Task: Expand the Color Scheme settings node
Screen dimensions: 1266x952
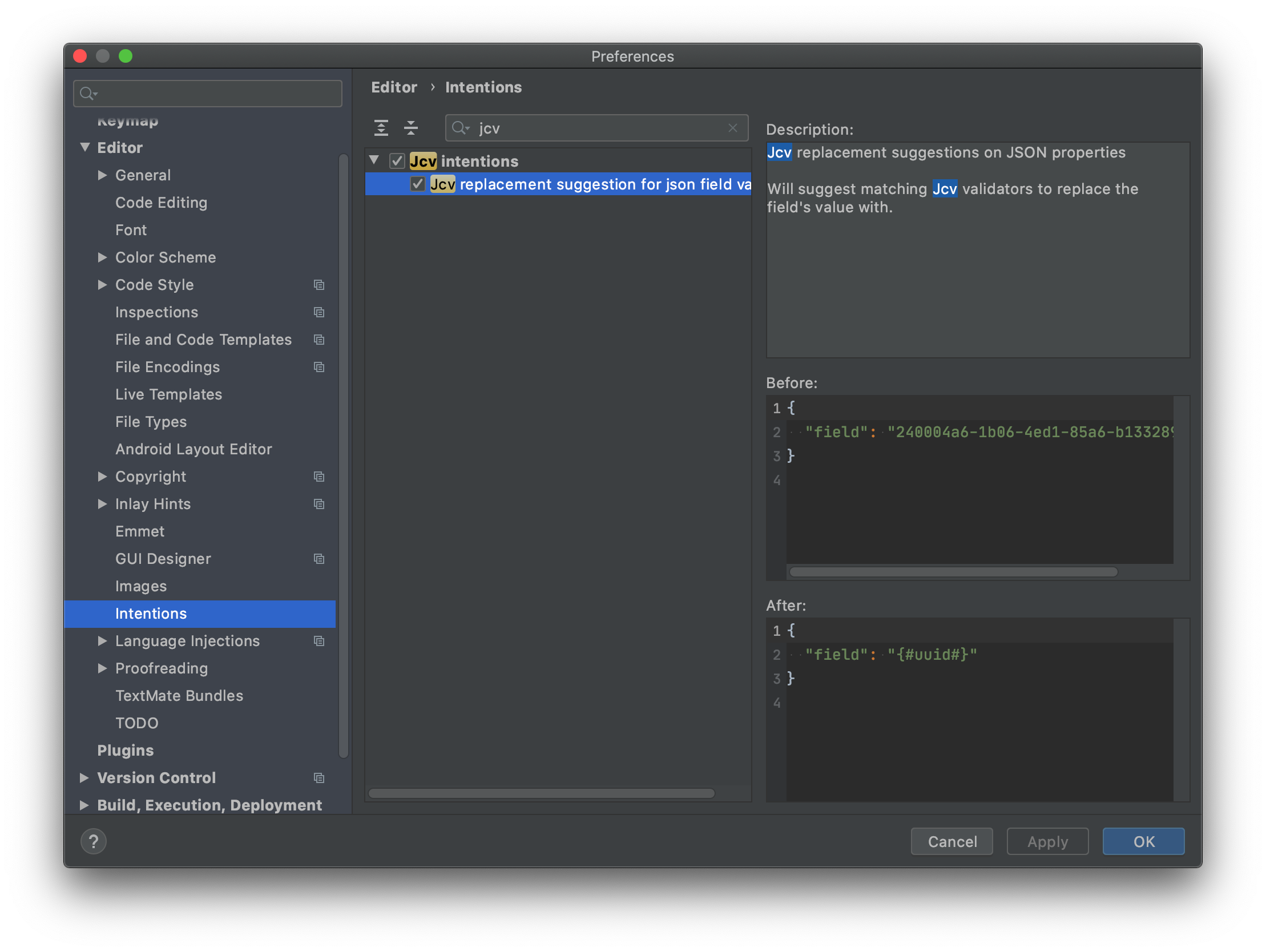Action: (102, 257)
